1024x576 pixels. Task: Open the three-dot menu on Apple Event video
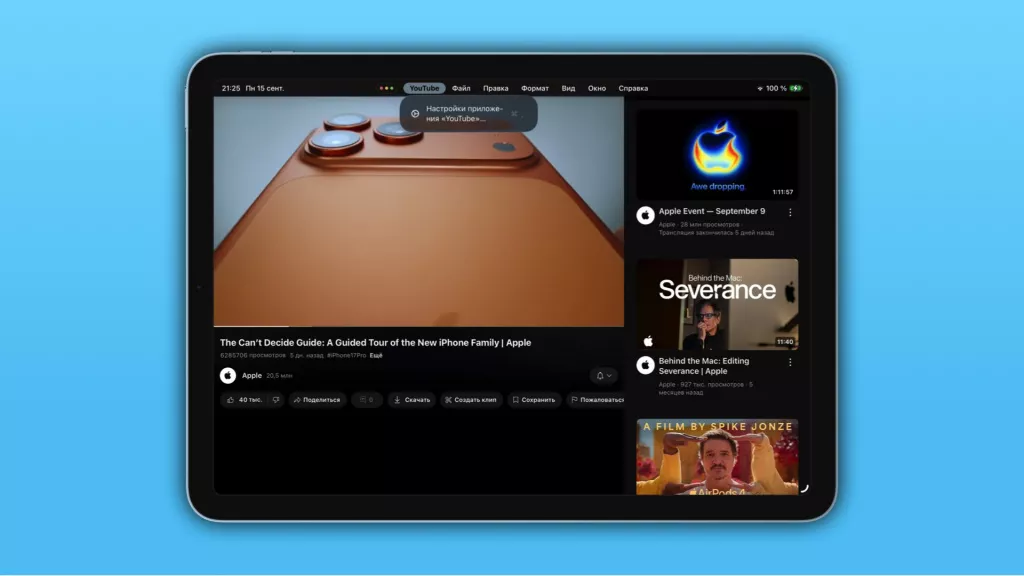tap(791, 211)
